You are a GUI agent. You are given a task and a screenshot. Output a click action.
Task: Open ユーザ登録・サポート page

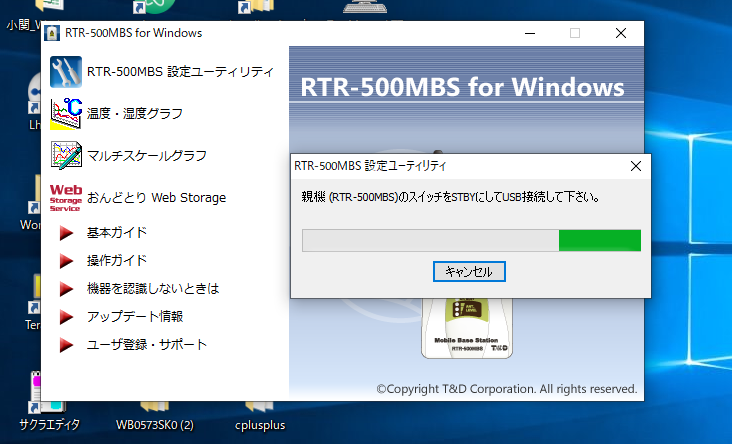[147, 345]
